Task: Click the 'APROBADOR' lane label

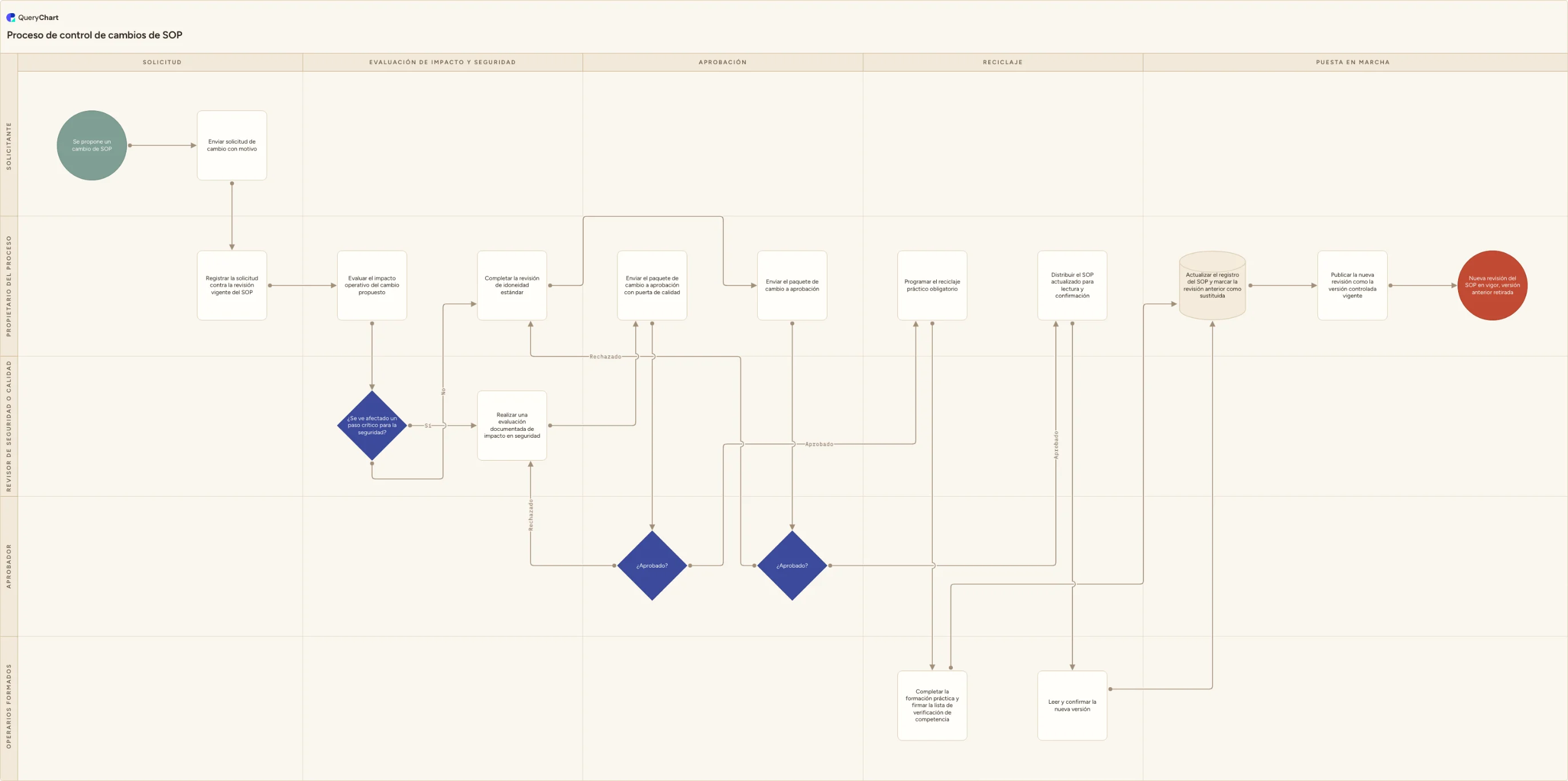Action: click(9, 566)
